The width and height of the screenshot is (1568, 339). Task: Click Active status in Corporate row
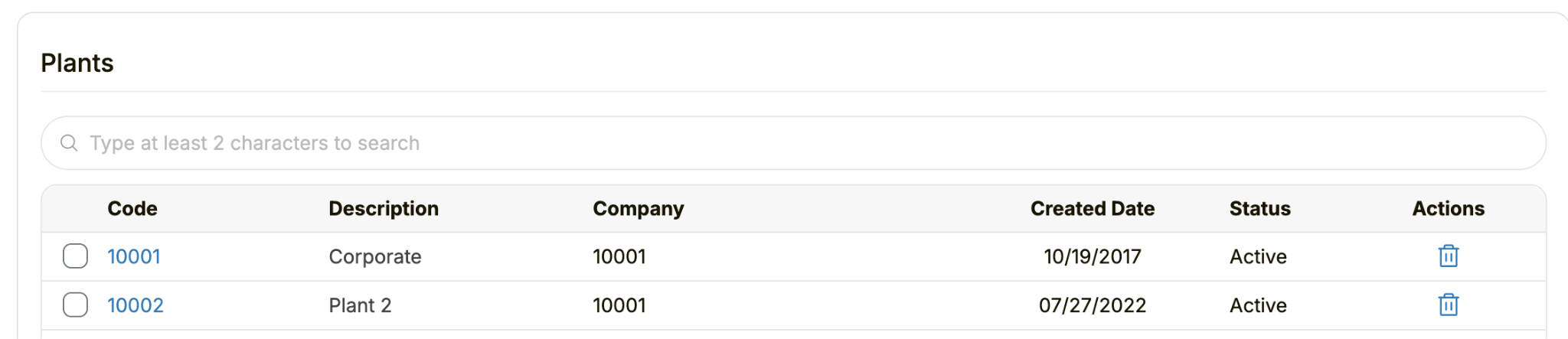coord(1258,256)
